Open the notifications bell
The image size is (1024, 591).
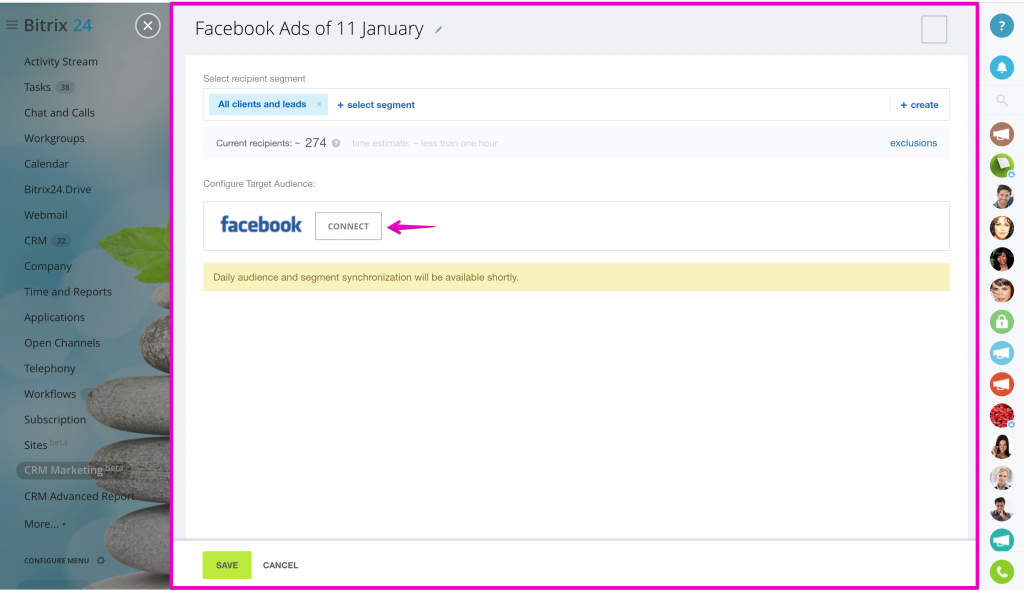1001,67
